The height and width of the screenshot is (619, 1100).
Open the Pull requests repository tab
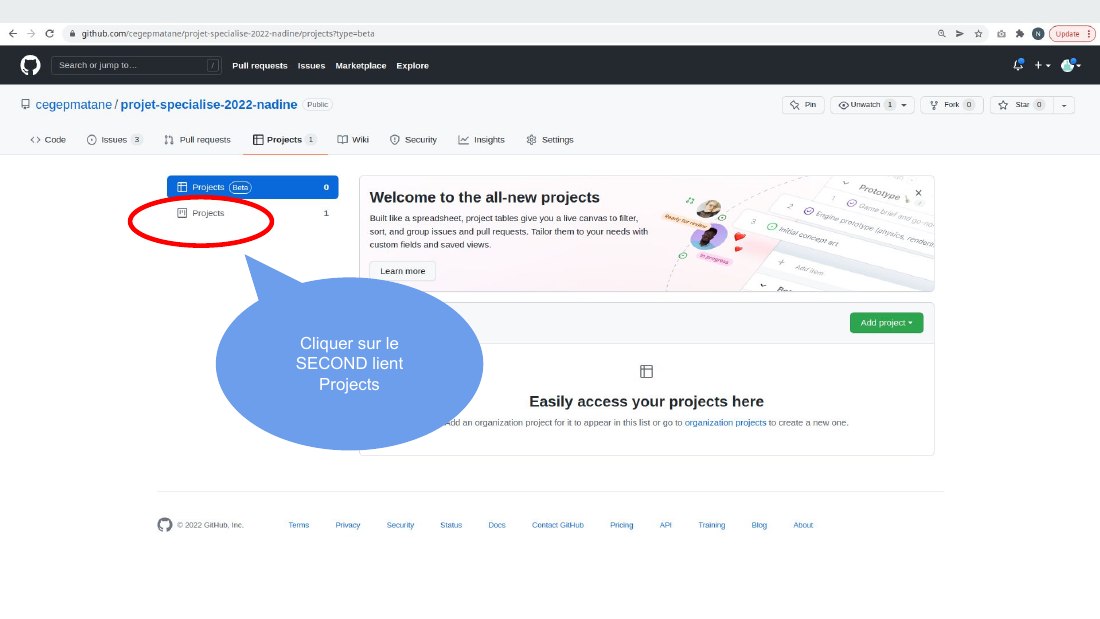pyautogui.click(x=197, y=140)
